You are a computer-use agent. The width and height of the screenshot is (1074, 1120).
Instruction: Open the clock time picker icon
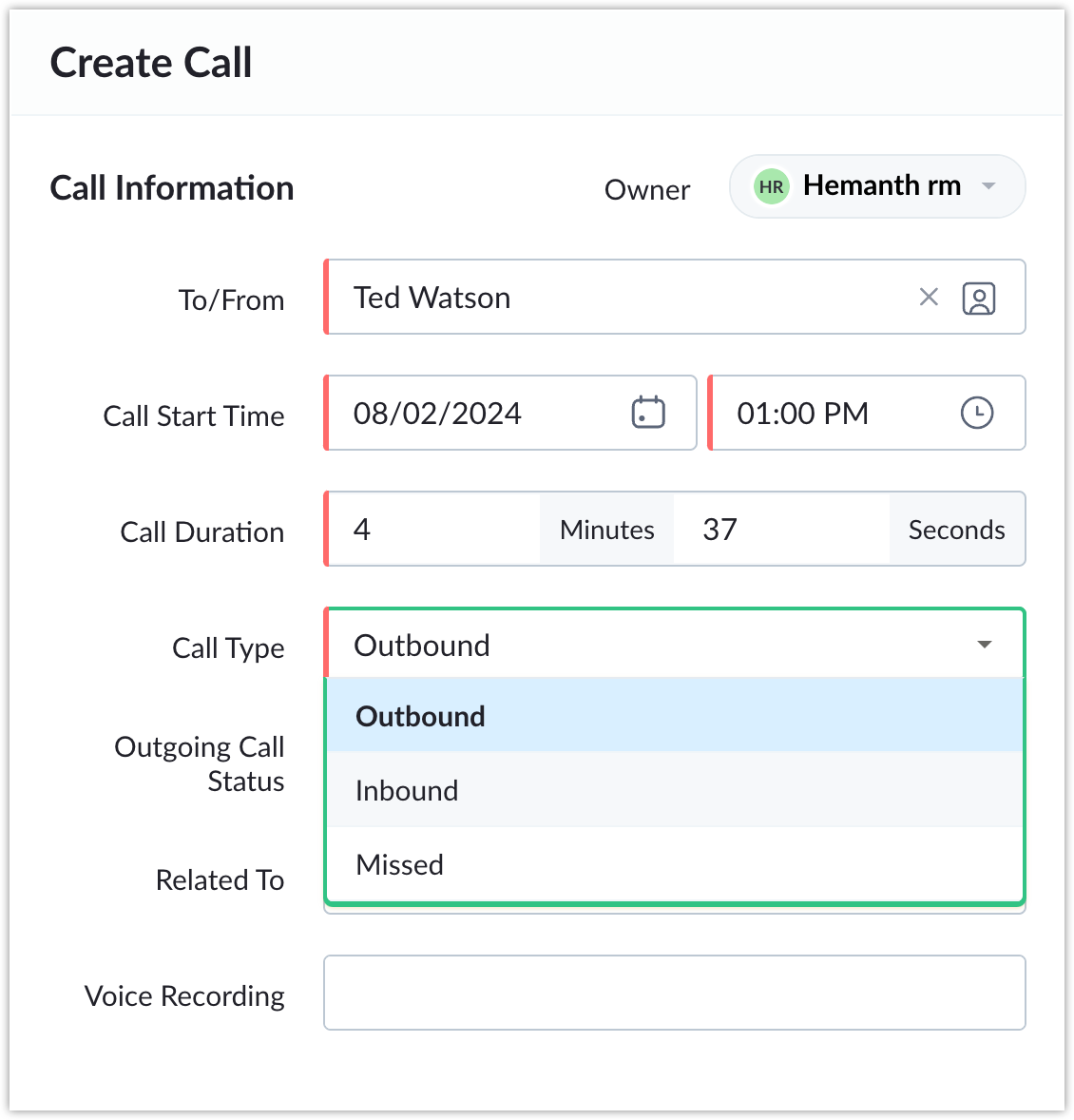point(977,413)
